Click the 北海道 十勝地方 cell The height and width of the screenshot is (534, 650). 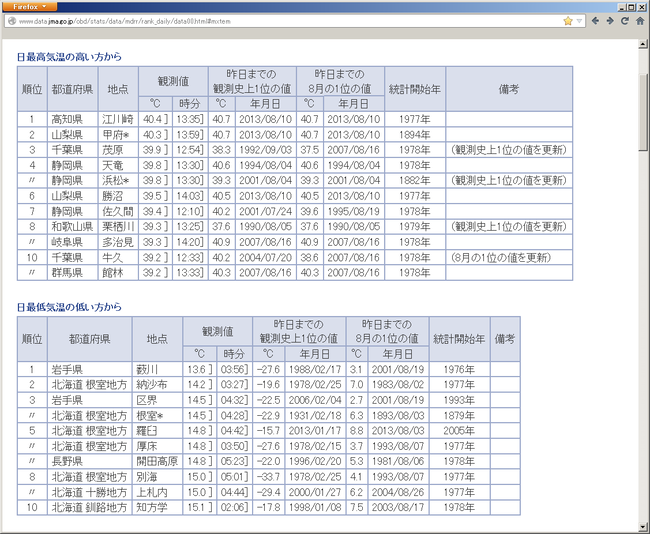pos(90,492)
